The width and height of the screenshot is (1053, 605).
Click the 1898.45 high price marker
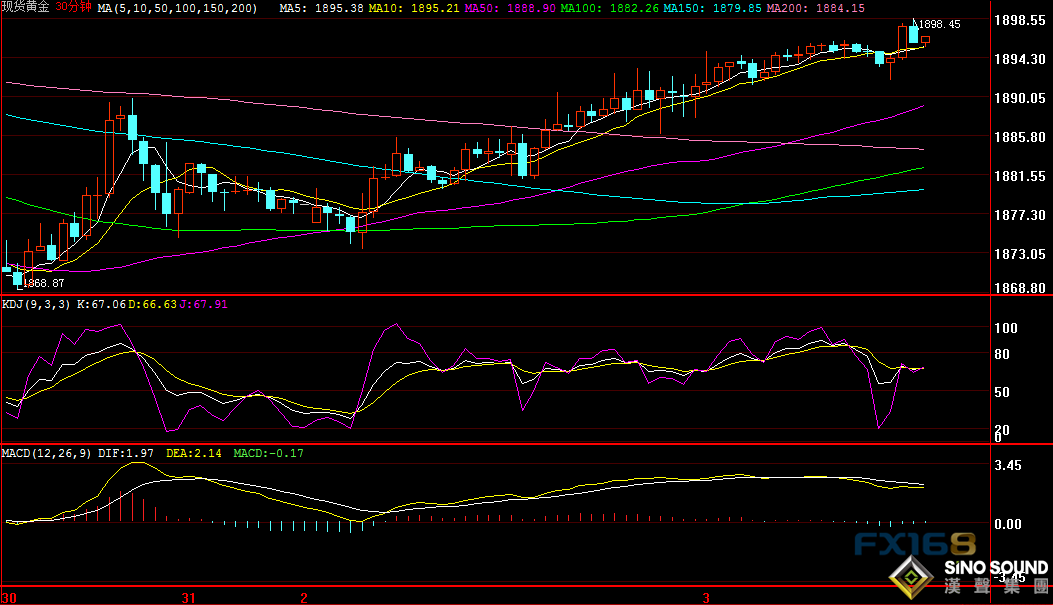point(939,24)
